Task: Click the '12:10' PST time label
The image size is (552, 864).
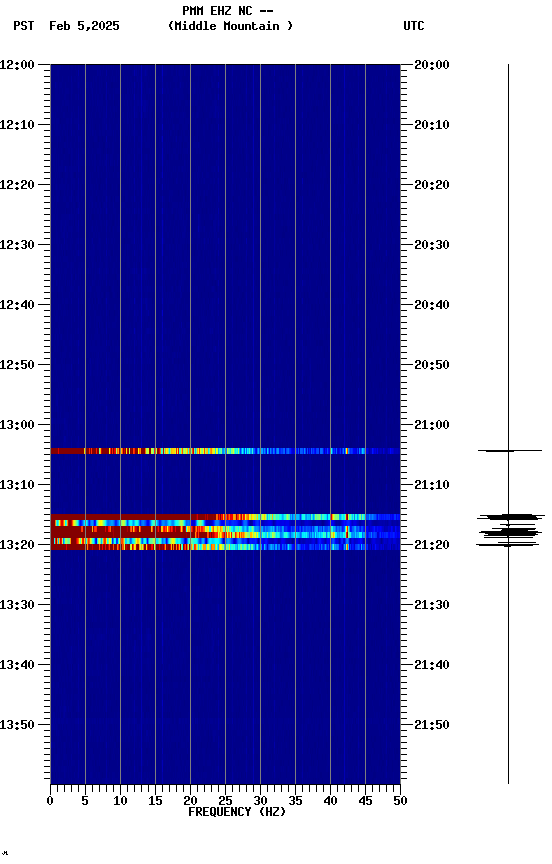Action: (x=17, y=125)
